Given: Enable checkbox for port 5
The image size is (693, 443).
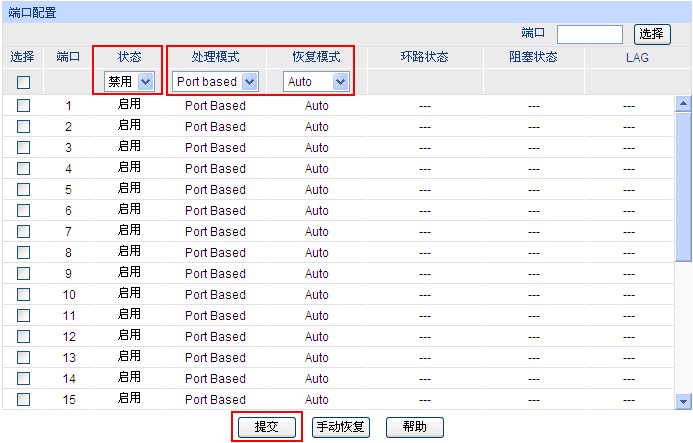Looking at the screenshot, I should click(23, 190).
